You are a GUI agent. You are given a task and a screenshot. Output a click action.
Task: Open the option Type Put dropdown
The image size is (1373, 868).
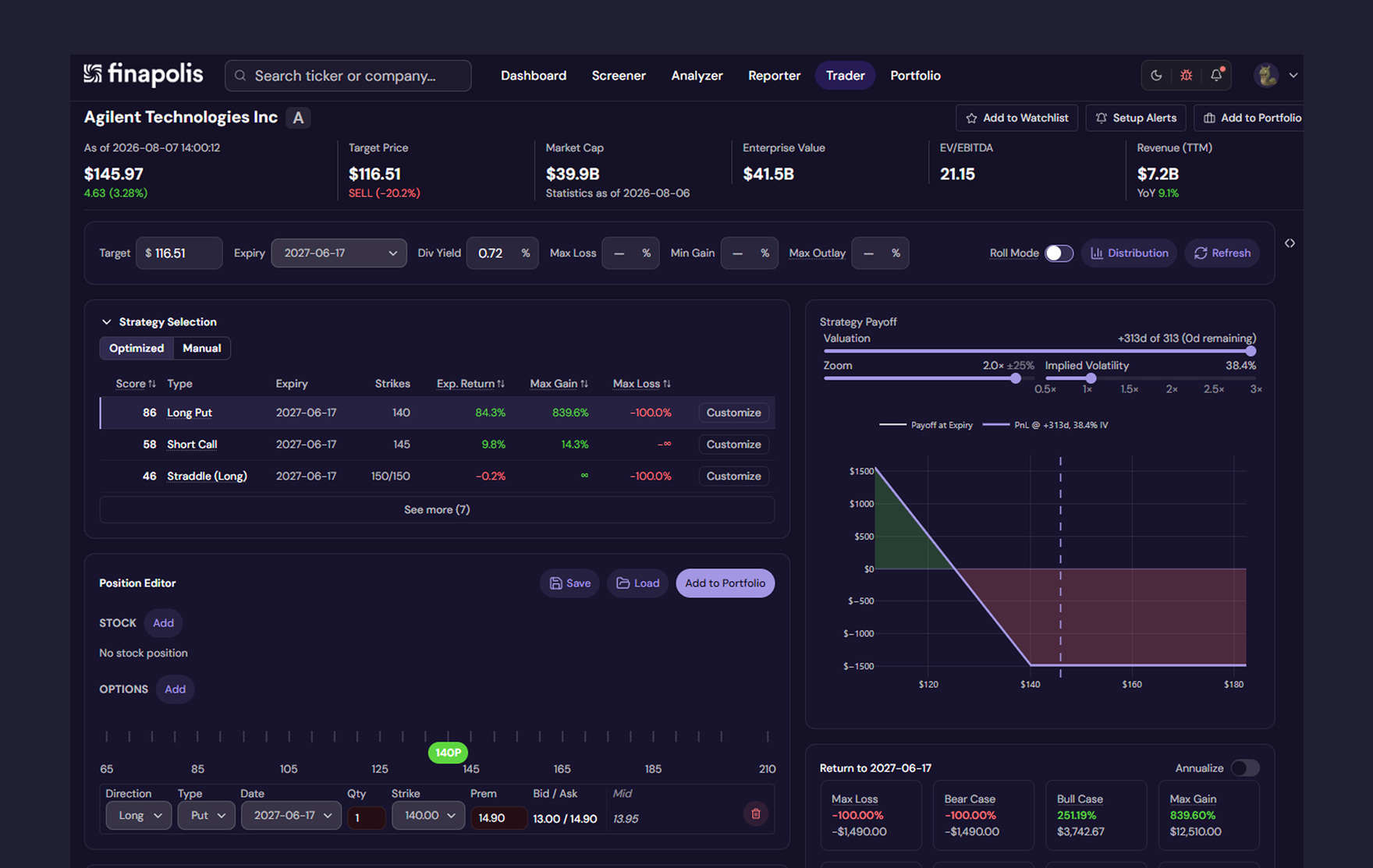click(207, 816)
